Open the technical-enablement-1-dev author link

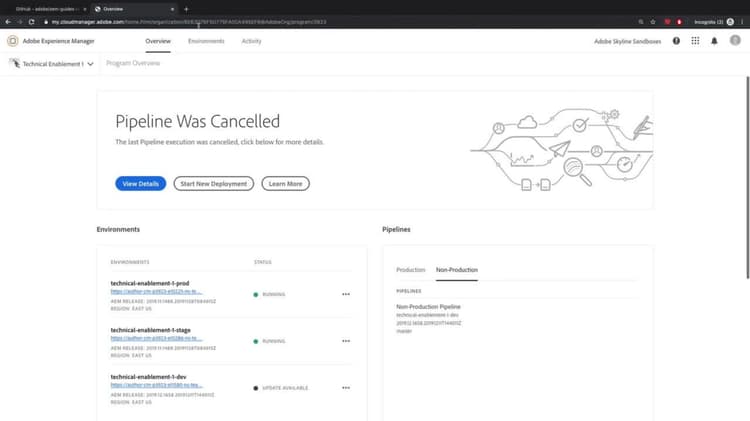click(156, 385)
